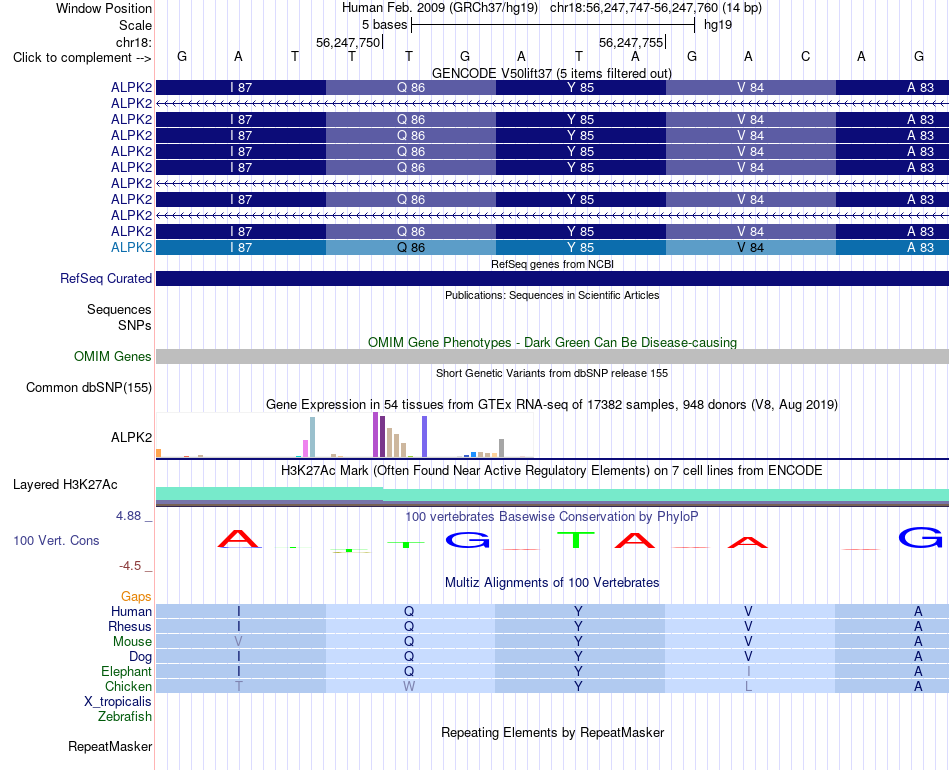Click the OMIM Genes label

113,356
